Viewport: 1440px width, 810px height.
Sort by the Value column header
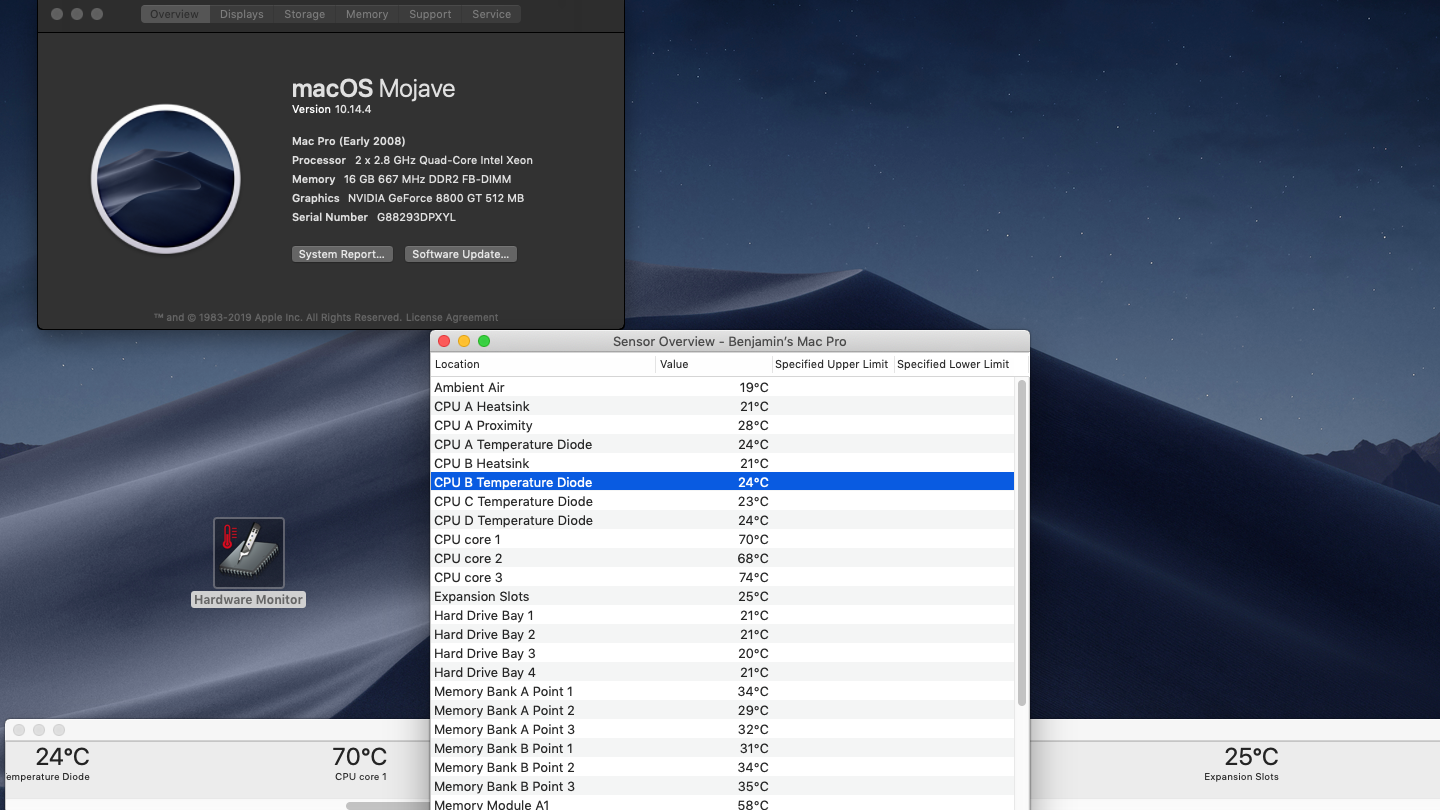714,364
